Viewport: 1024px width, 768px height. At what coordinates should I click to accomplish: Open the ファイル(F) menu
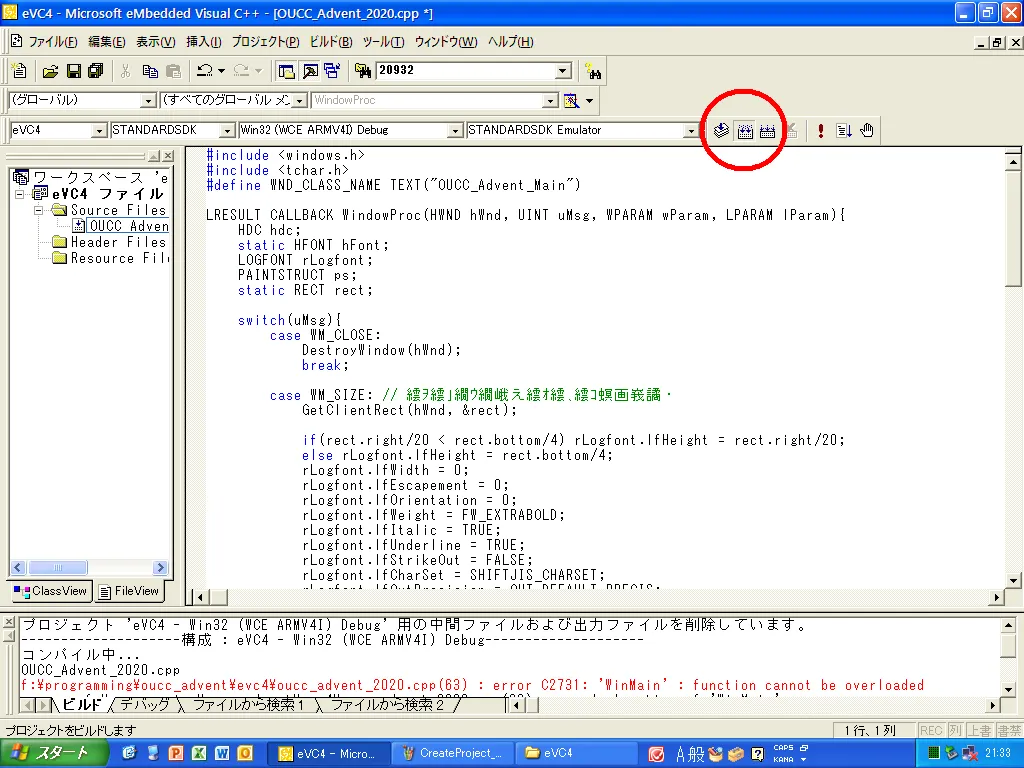(x=52, y=42)
